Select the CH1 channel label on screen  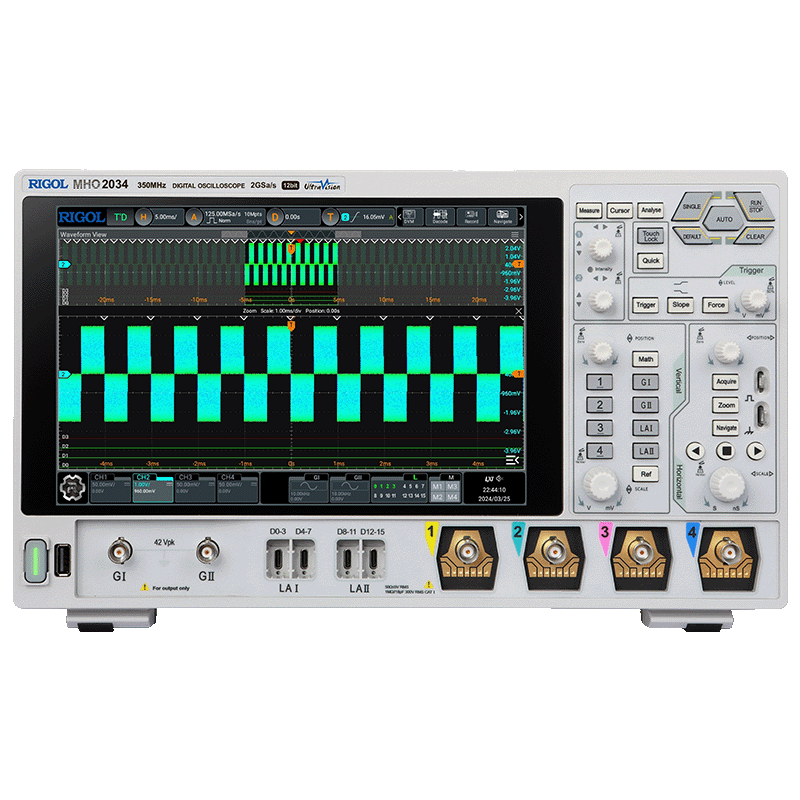pos(109,486)
